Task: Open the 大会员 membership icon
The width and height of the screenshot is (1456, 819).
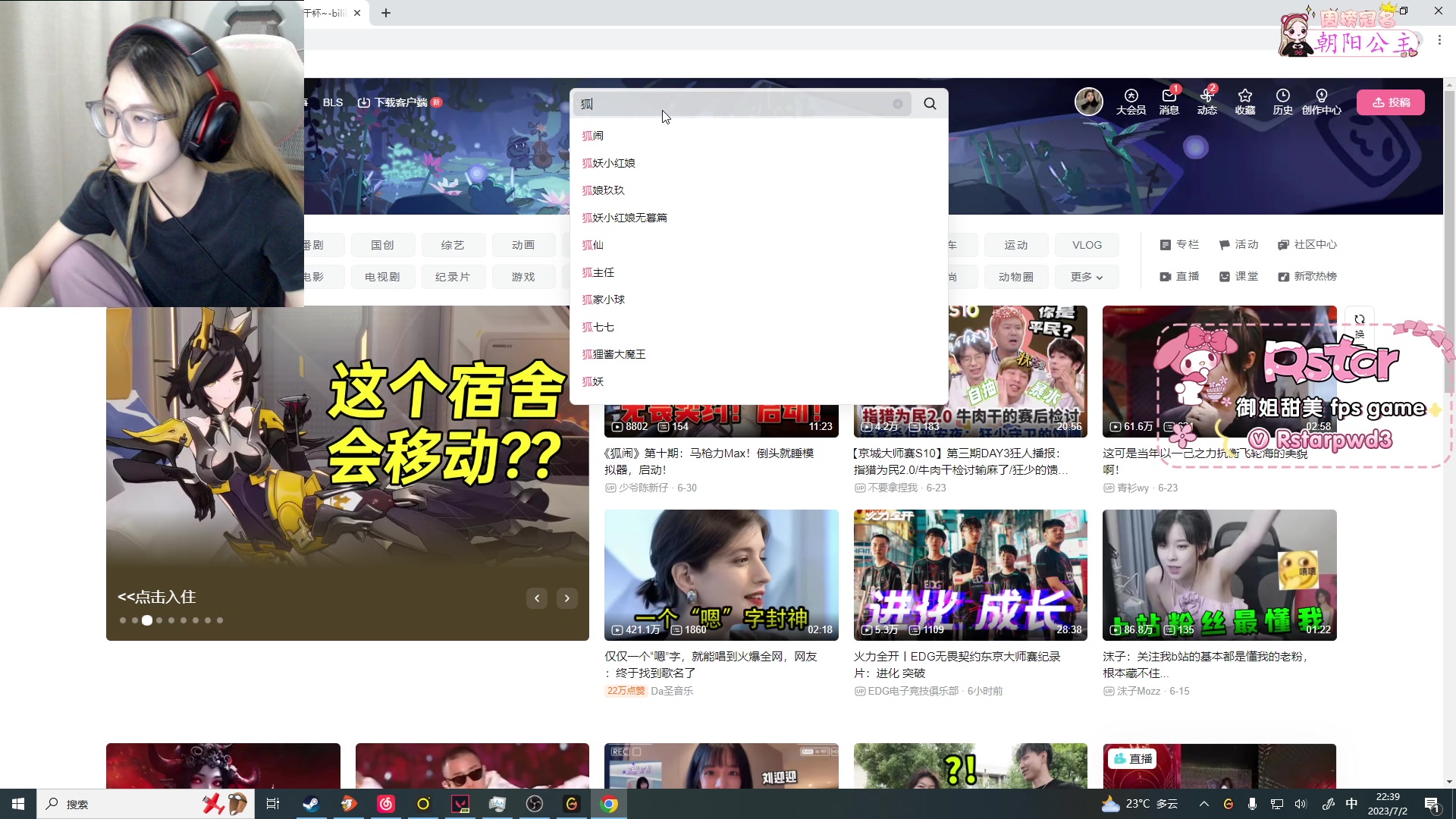Action: pyautogui.click(x=1131, y=102)
